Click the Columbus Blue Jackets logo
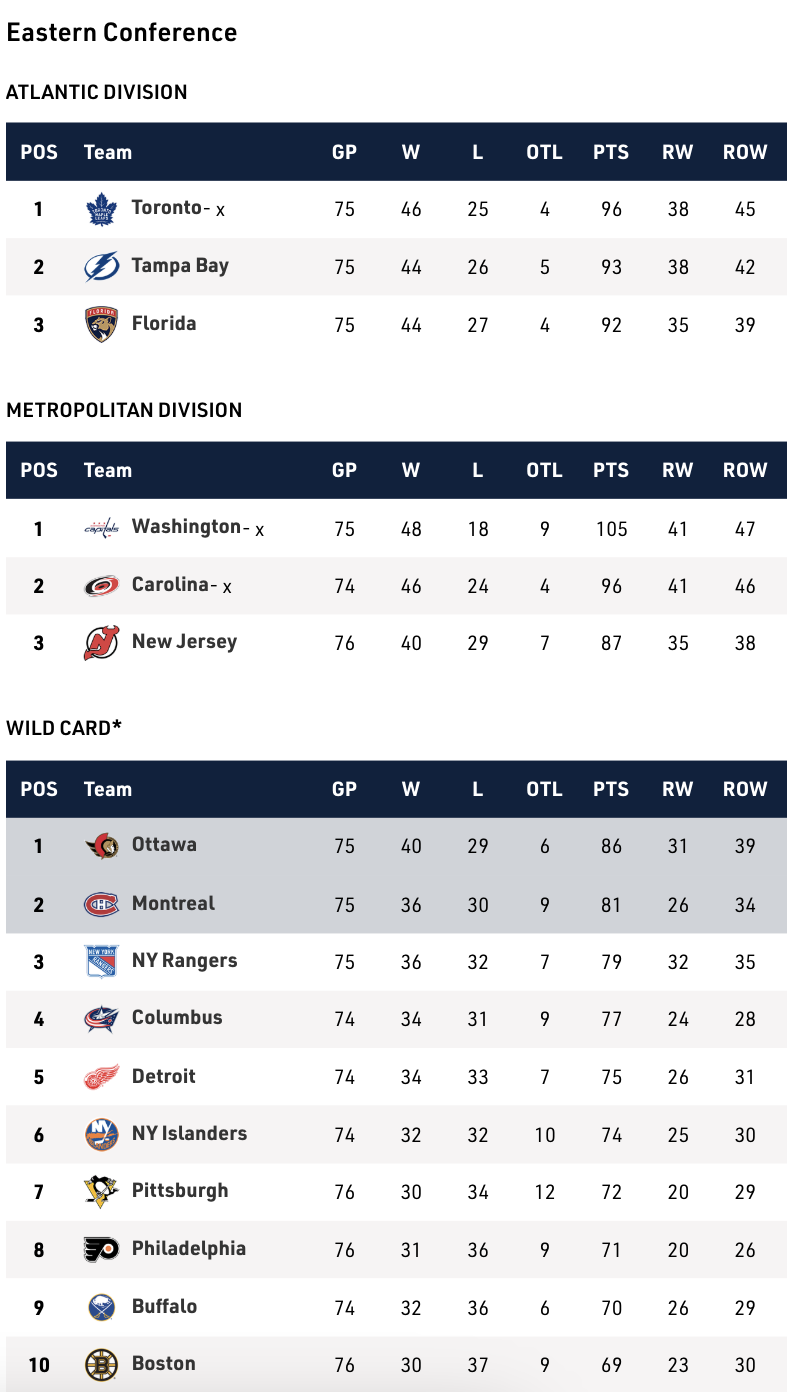Screen dimensions: 787x1392 pyautogui.click(x=101, y=1019)
